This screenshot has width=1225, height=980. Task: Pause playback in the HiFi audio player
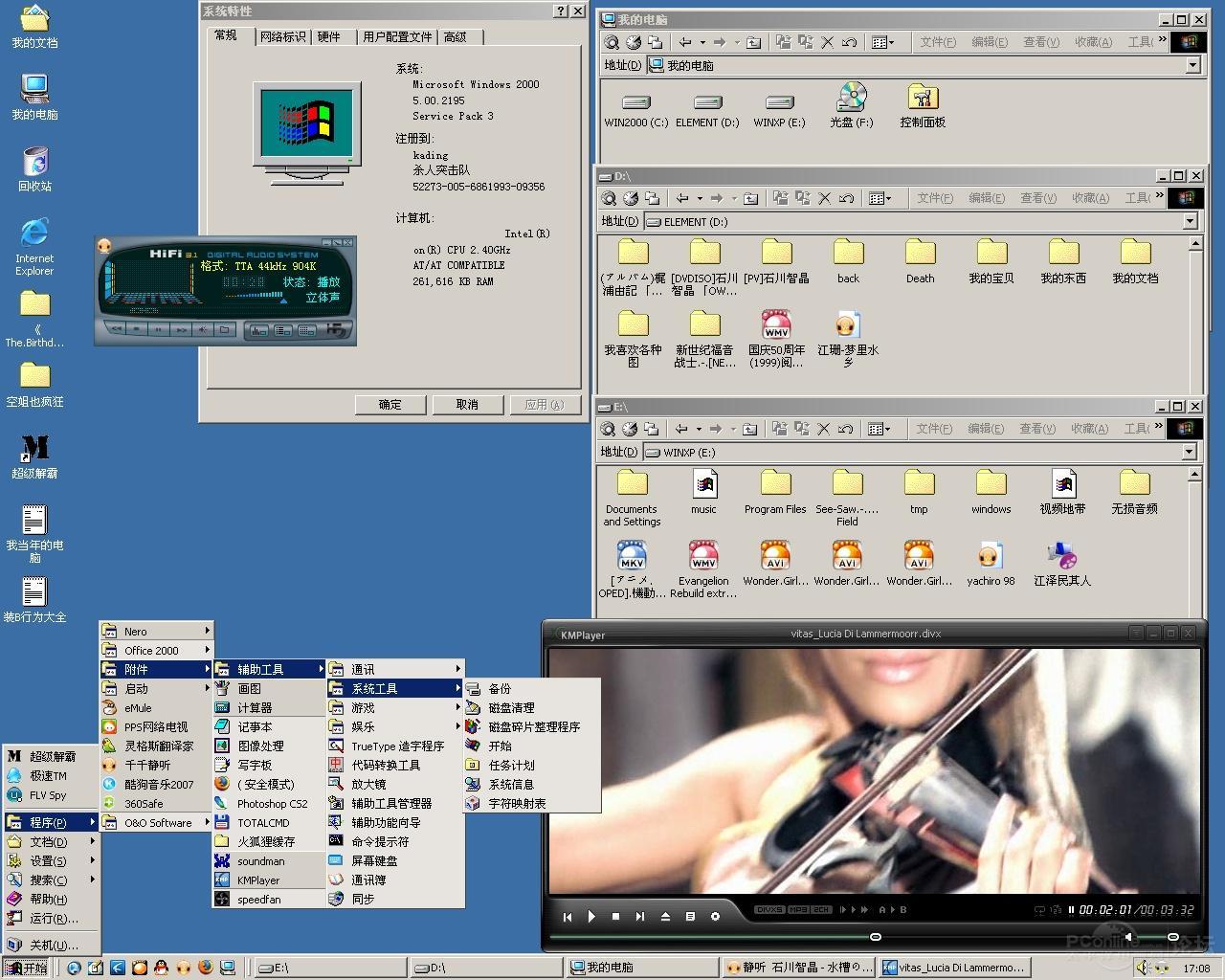158,329
